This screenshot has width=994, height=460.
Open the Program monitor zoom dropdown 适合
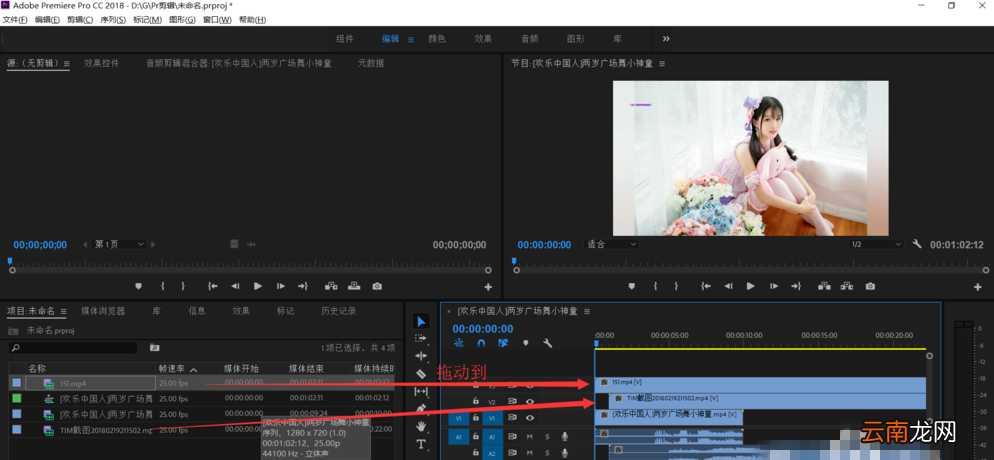click(x=611, y=244)
